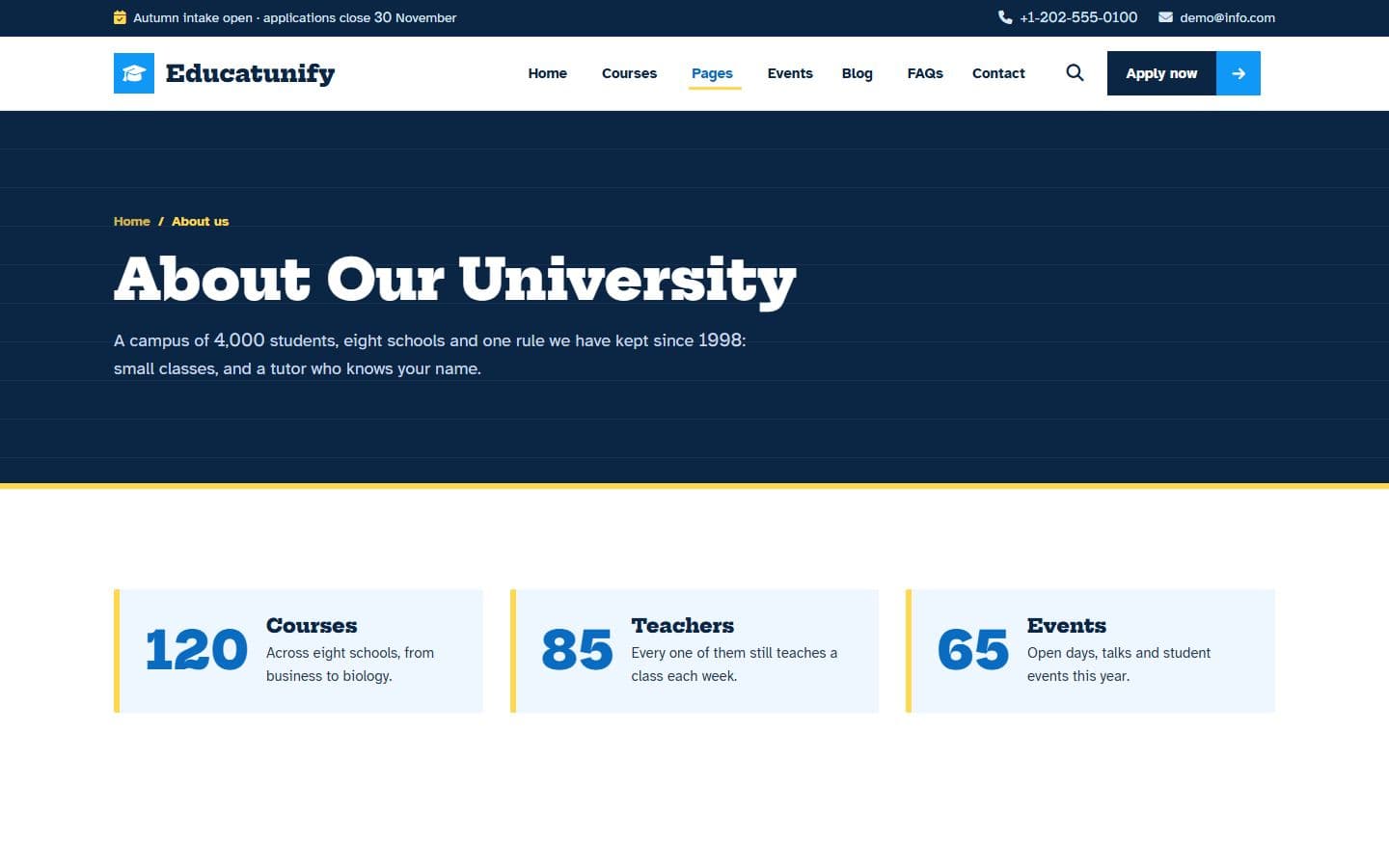The width and height of the screenshot is (1389, 868).
Task: Click the phone handset icon
Action: [1005, 17]
